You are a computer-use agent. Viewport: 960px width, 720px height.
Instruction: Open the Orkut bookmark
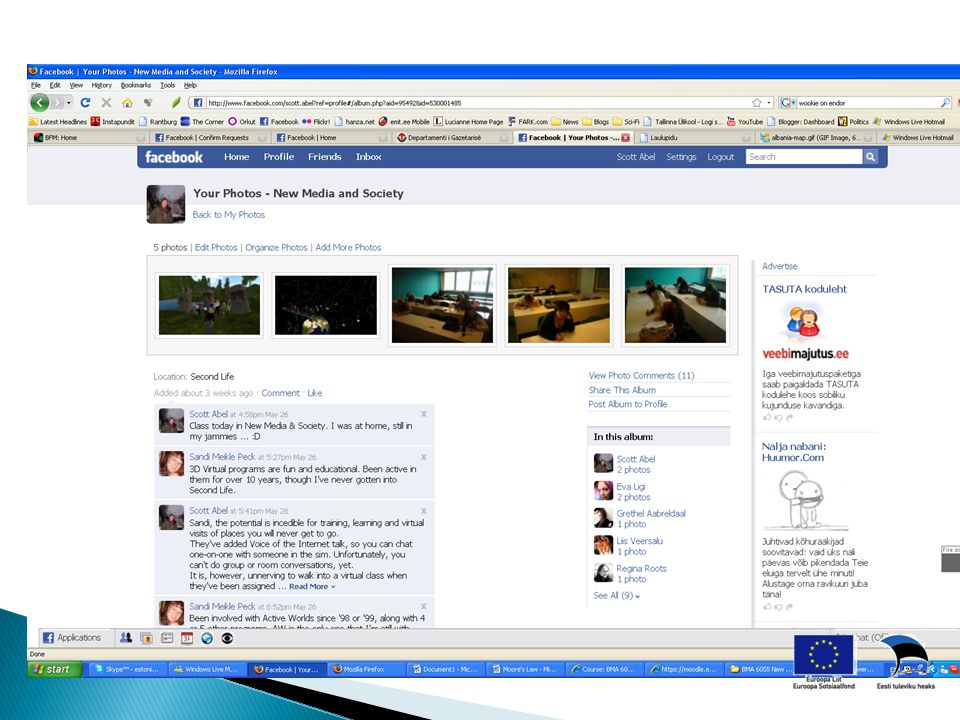coord(242,122)
